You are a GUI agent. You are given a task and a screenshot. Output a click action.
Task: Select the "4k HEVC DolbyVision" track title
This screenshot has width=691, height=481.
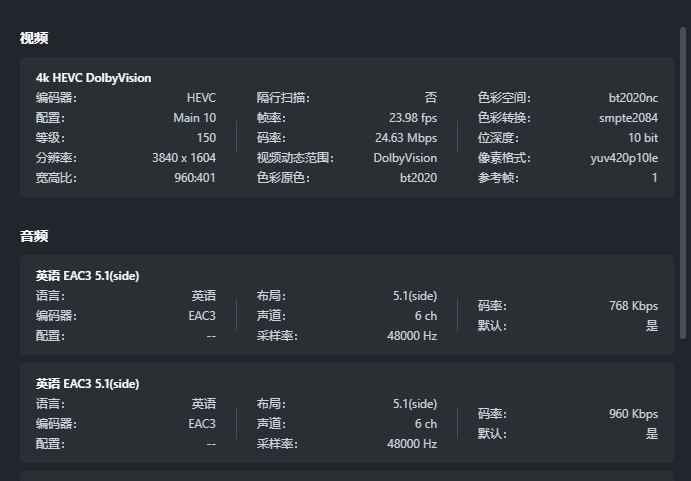(94, 78)
